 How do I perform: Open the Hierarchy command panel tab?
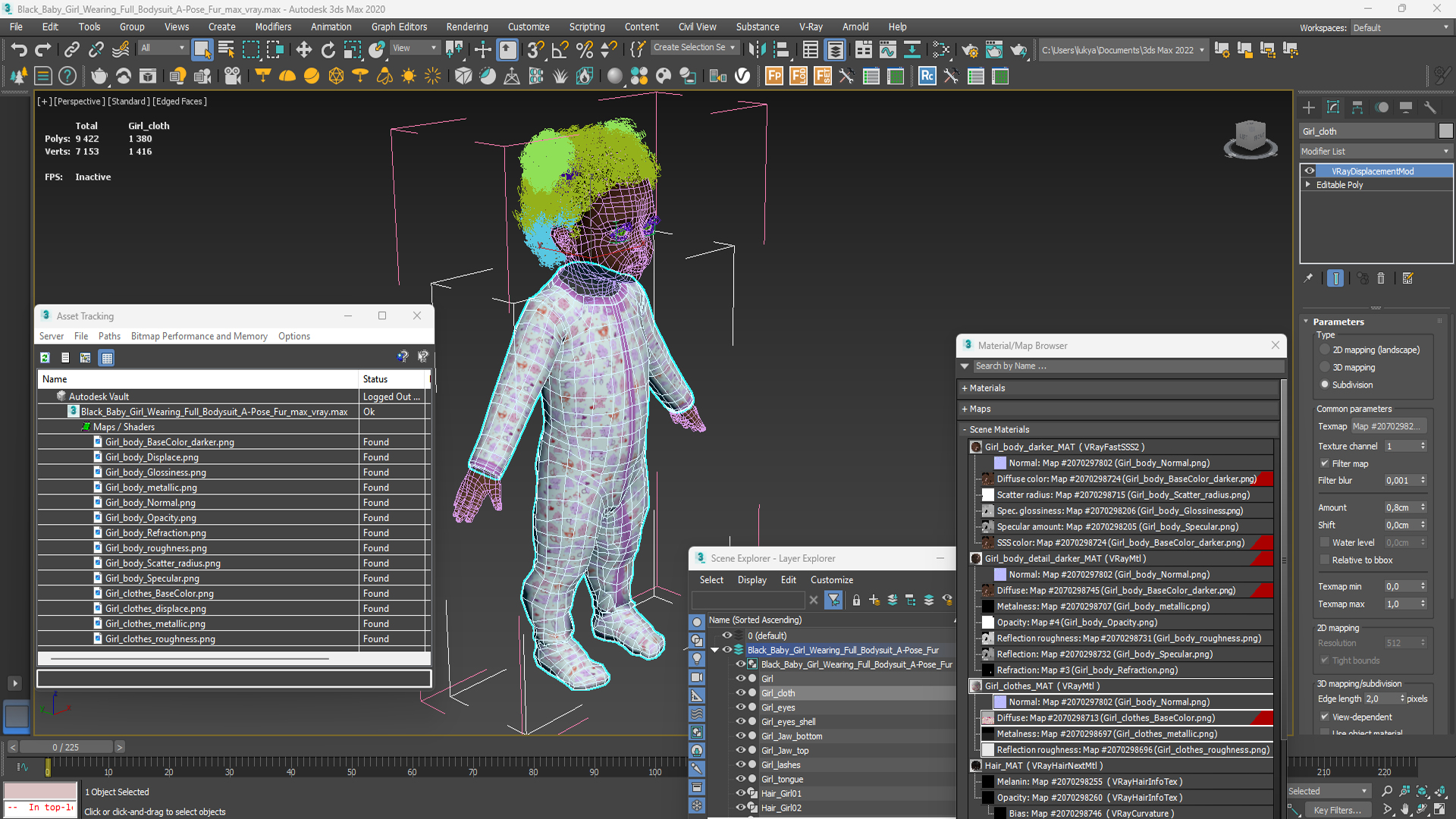1357,108
